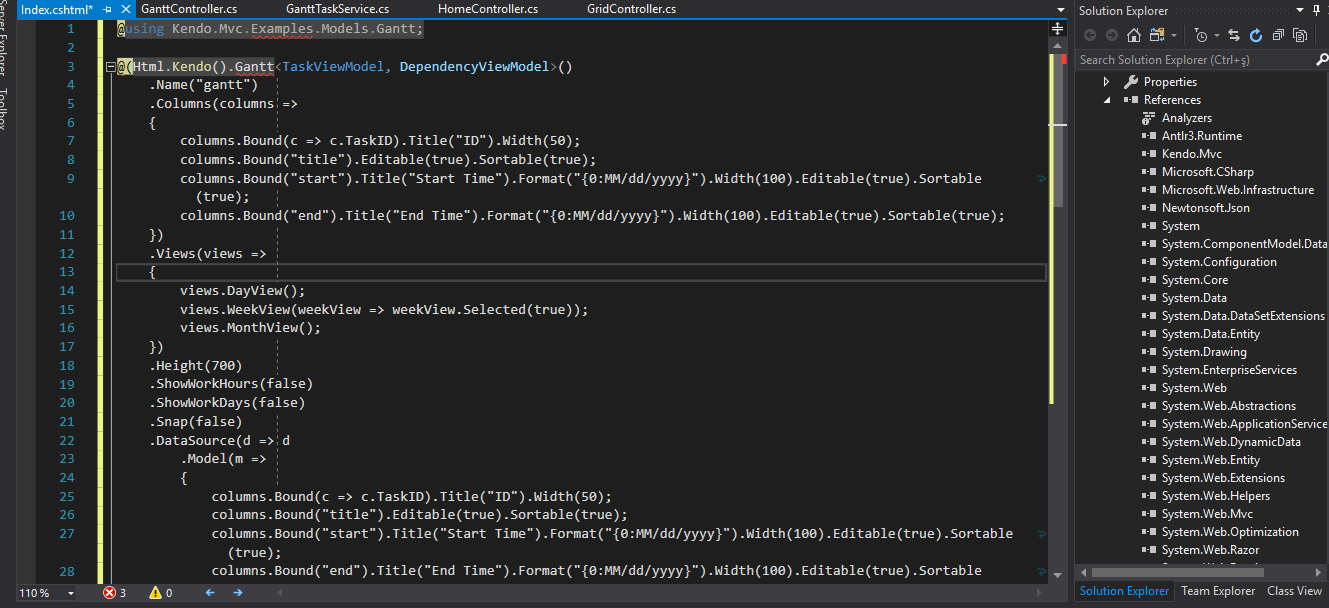Toggle the pin on Index.cshtml tab
Screen dimensions: 1329x608
[x=107, y=9]
